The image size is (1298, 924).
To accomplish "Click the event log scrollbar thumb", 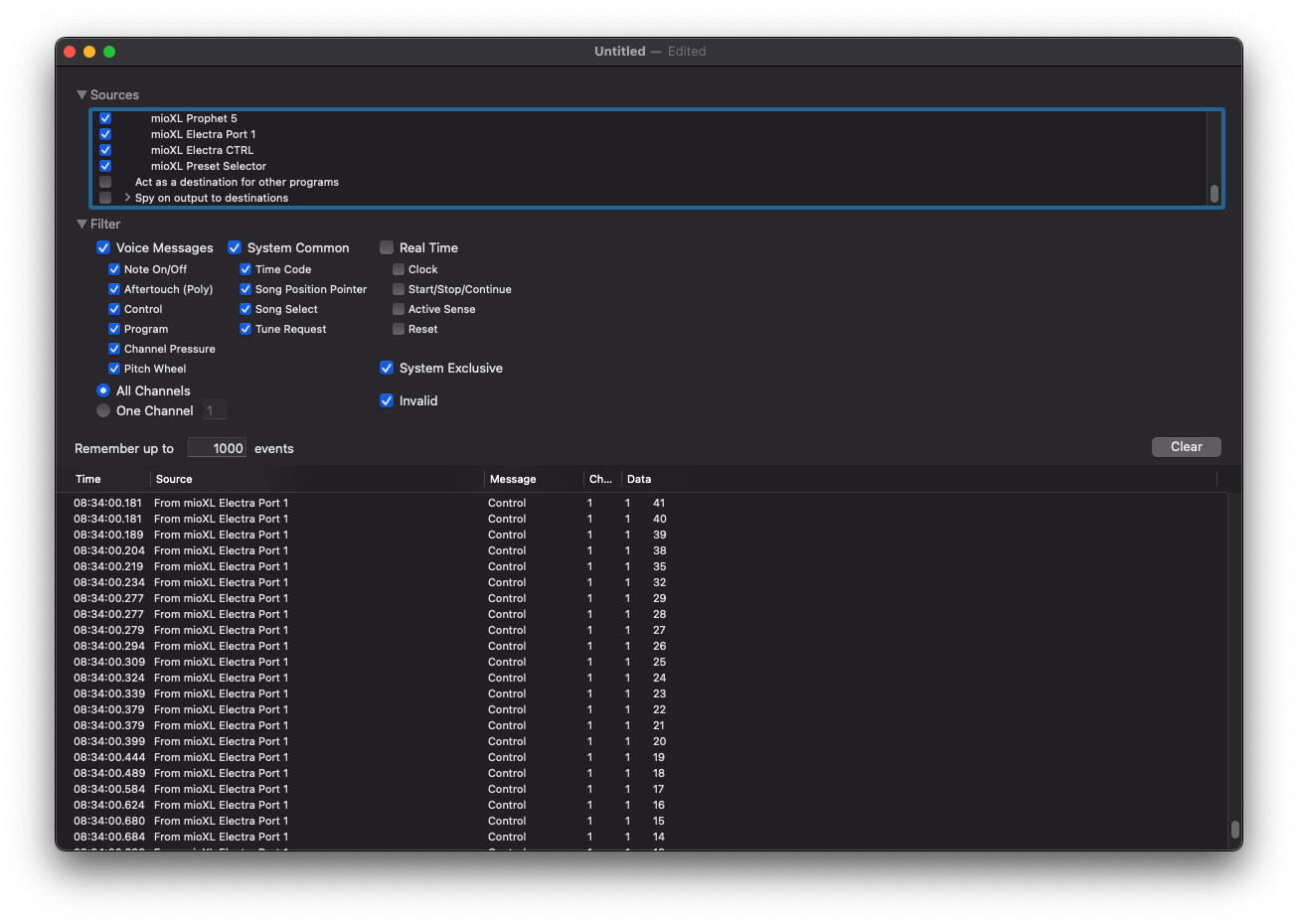I will click(1234, 830).
